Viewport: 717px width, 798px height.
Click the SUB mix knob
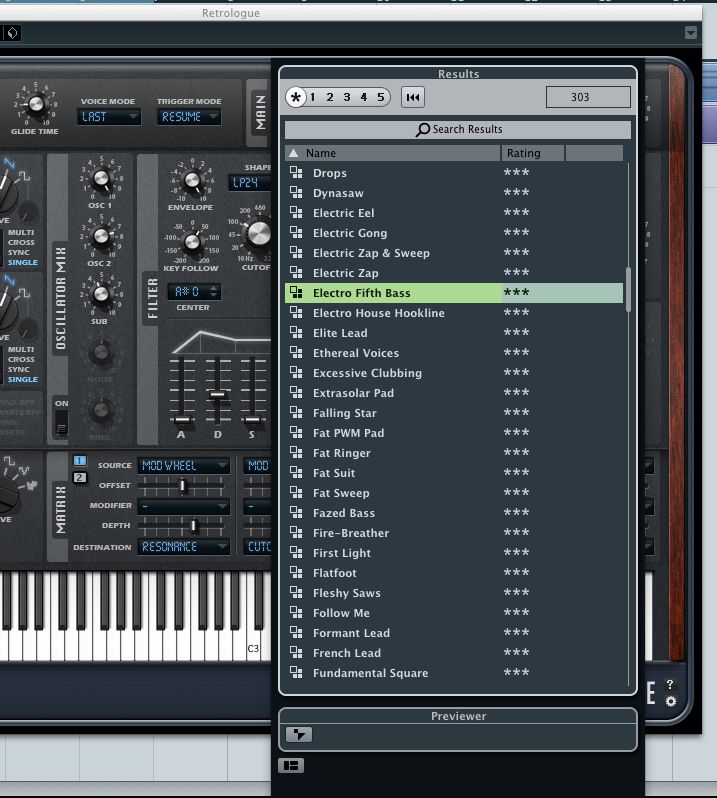point(101,294)
